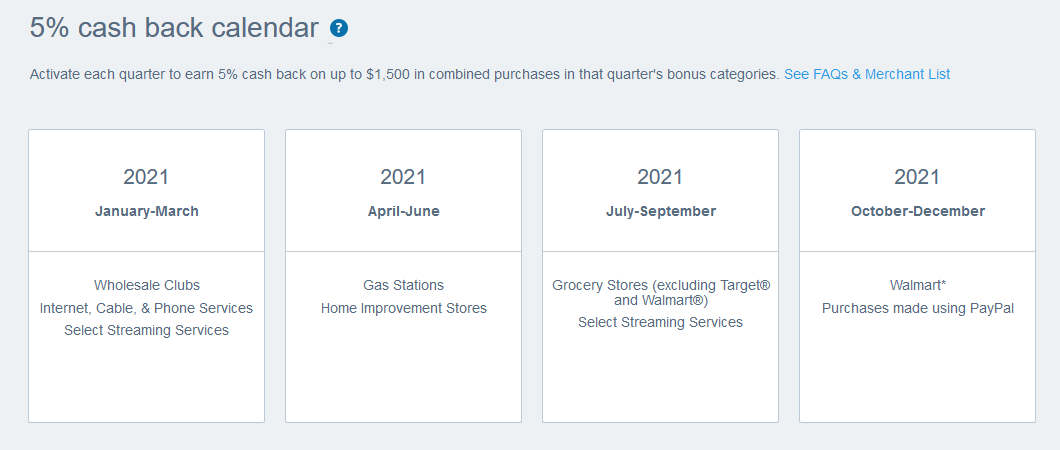Click the Walmart* category text
1060x450 pixels.
917,285
